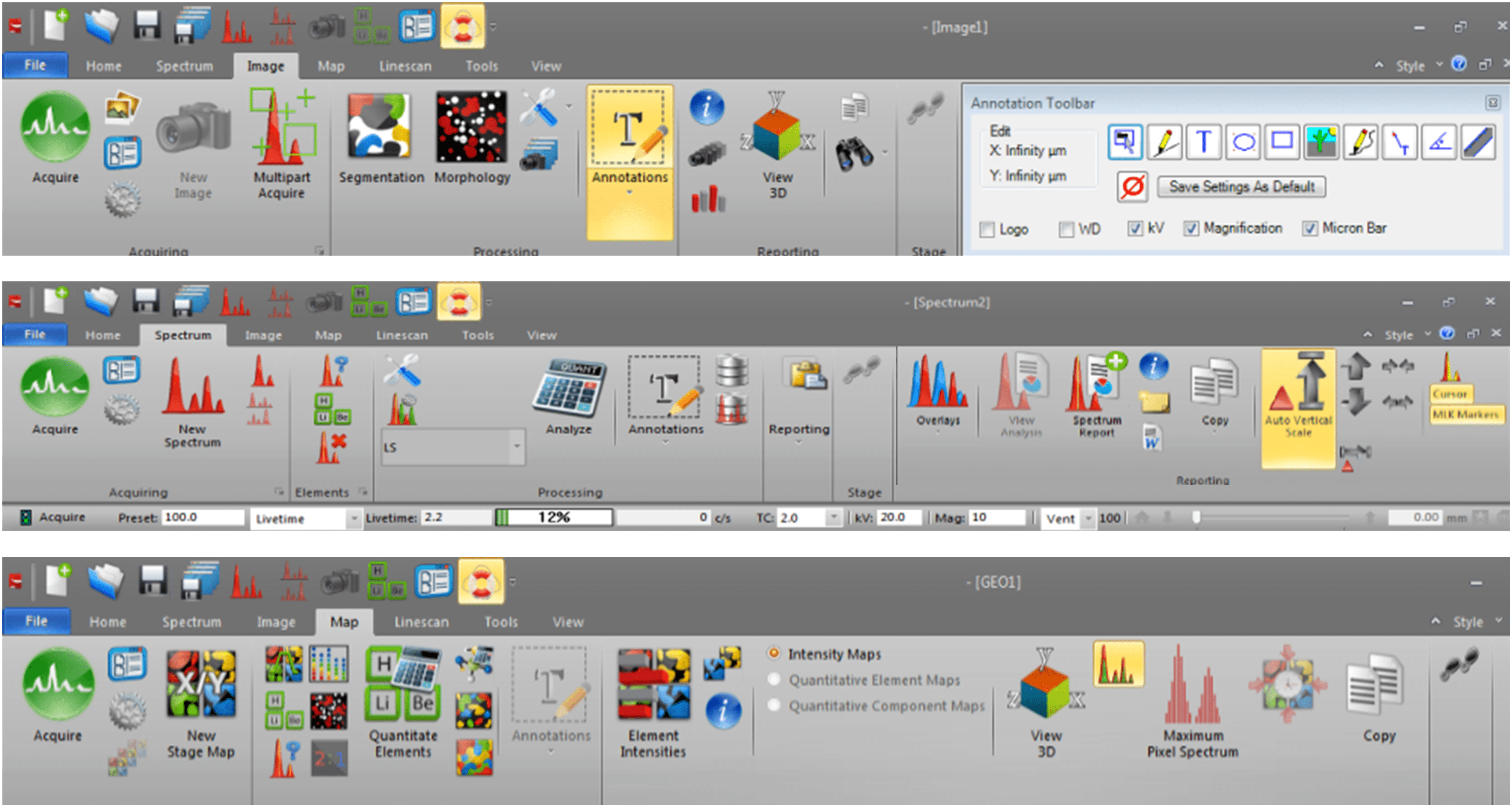Open Overlays in Spectrum ribbon
Screen dimensions: 1512x807
coord(937,391)
